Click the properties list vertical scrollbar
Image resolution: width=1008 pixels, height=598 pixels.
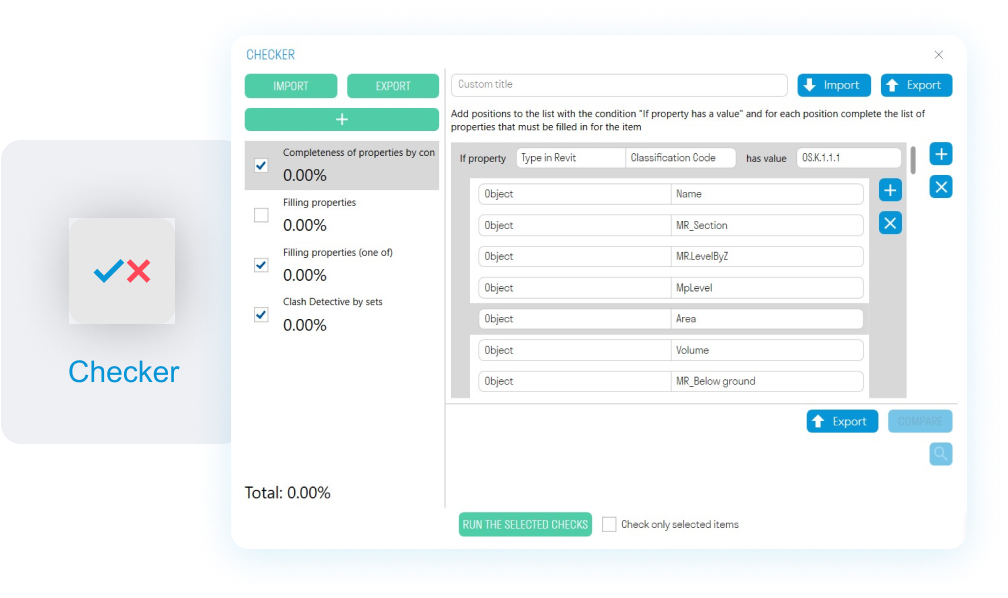click(x=913, y=160)
